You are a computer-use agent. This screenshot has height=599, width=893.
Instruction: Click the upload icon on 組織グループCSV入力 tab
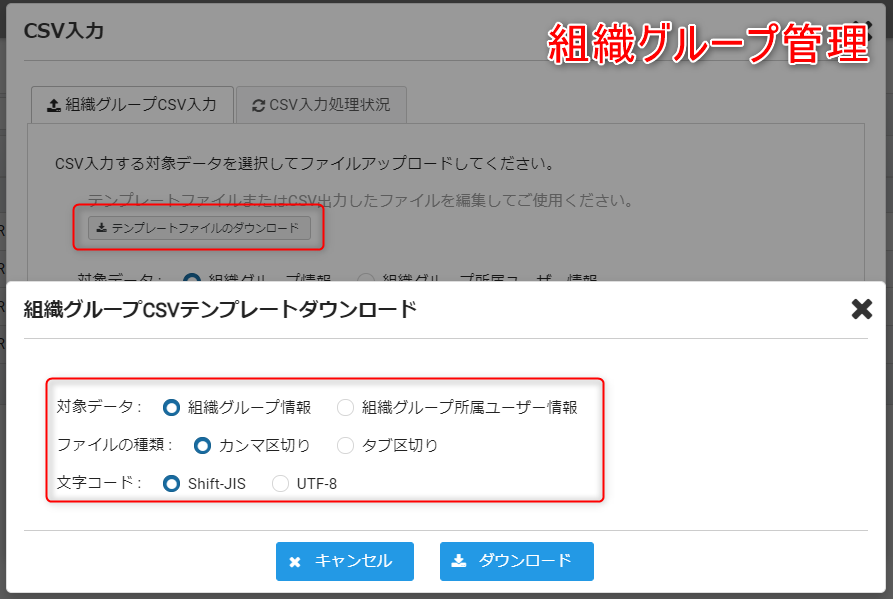(x=54, y=105)
